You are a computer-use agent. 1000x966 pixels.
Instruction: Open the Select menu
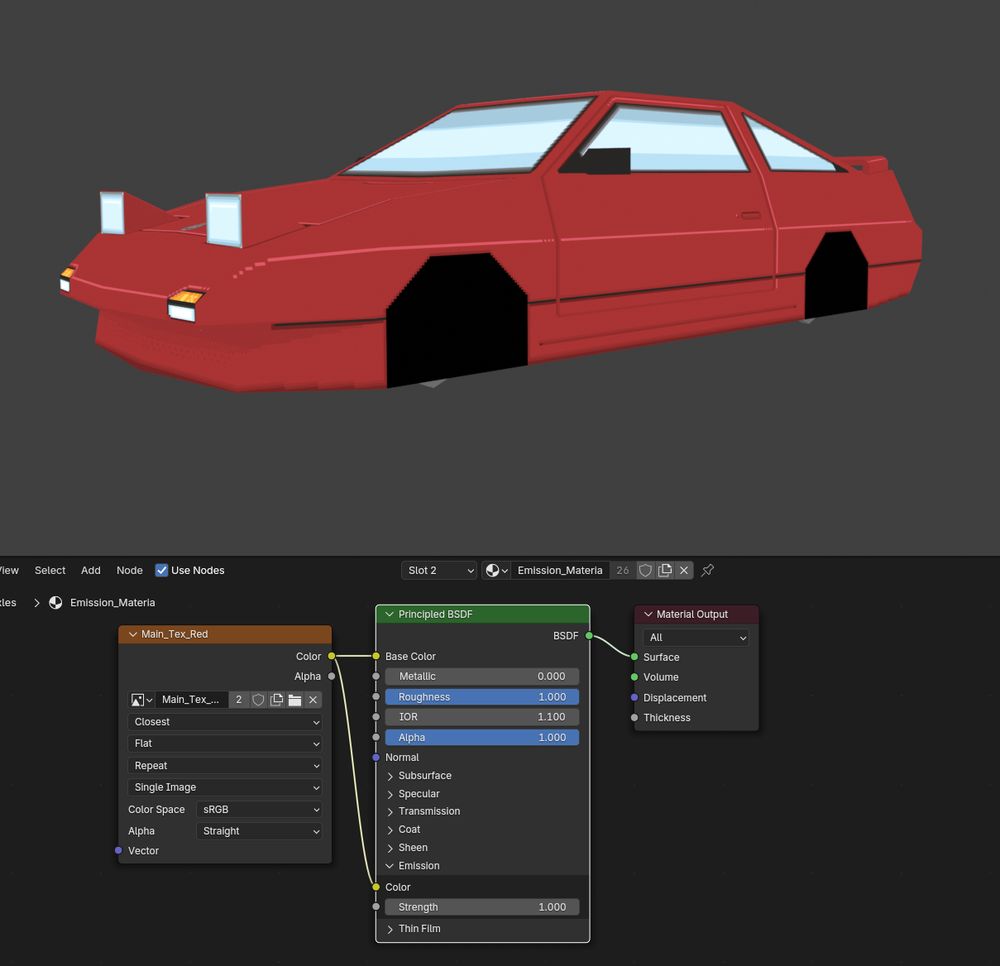point(50,571)
